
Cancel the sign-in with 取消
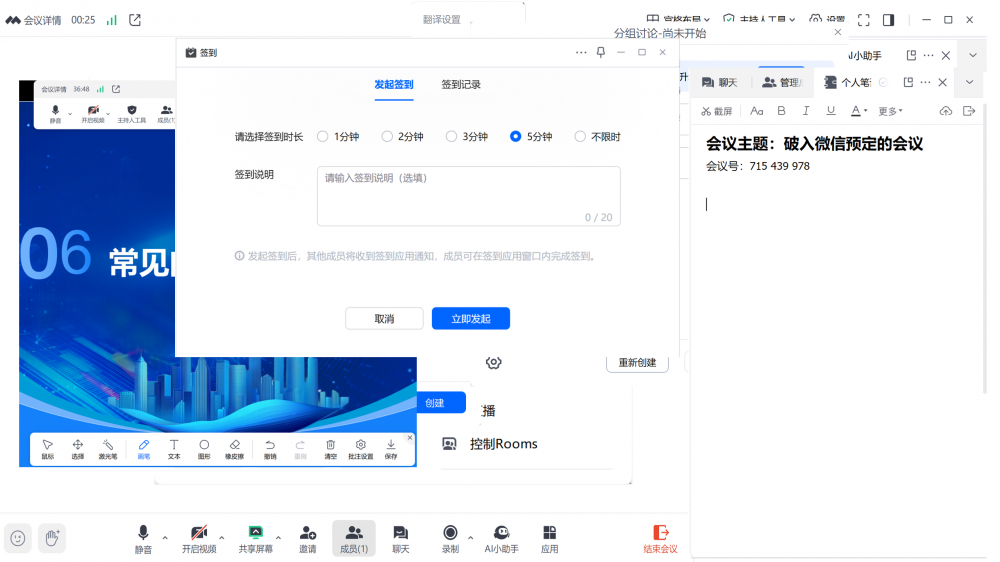[x=384, y=318]
